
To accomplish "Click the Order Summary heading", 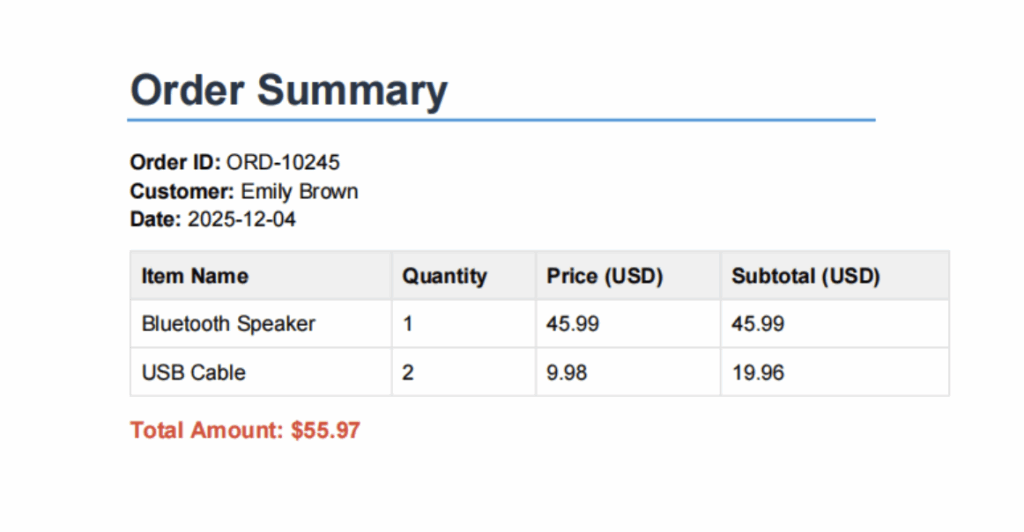I will 288,91.
